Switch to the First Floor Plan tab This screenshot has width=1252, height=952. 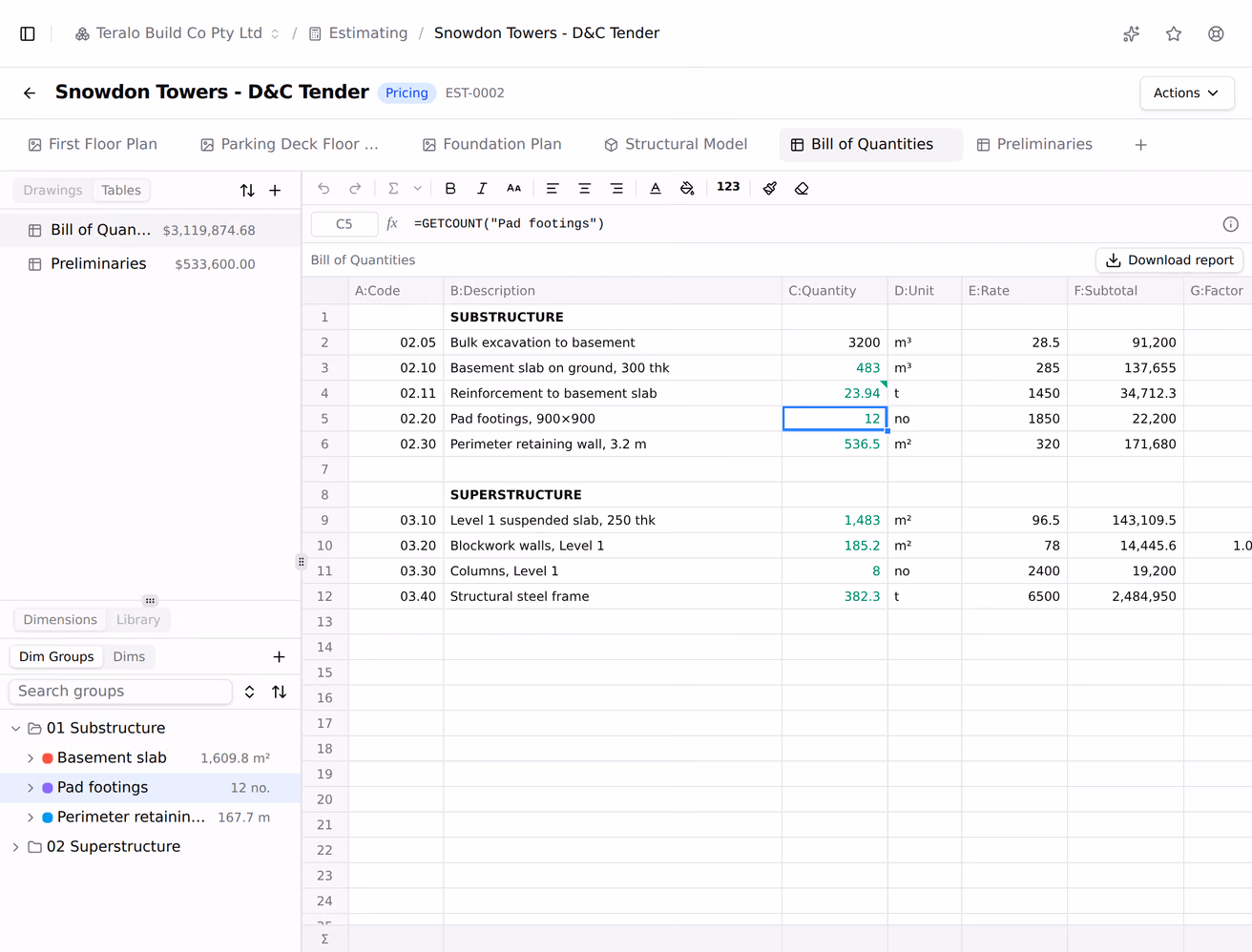93,144
